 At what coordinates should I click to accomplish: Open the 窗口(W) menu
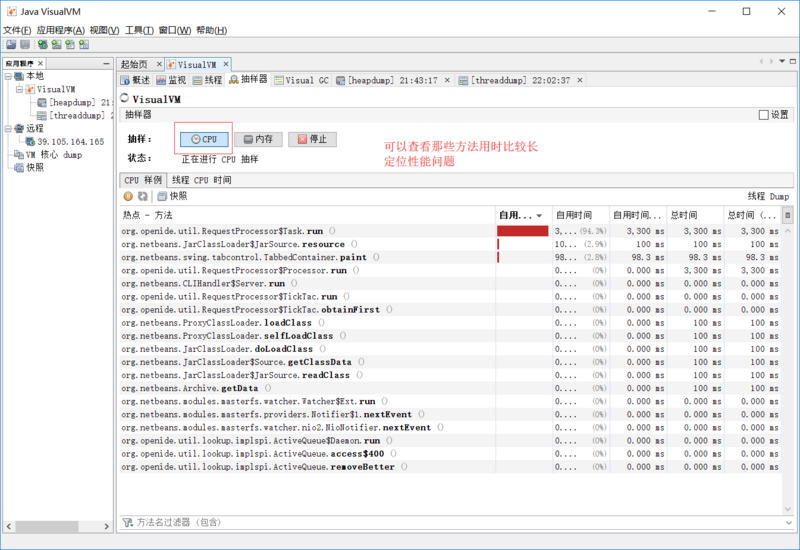174,30
